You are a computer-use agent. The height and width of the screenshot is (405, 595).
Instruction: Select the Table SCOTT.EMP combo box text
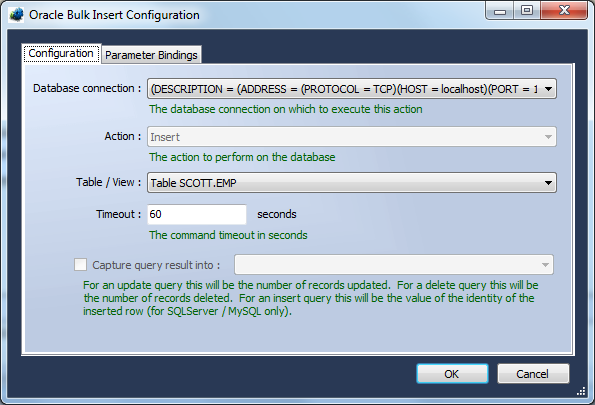[193, 183]
